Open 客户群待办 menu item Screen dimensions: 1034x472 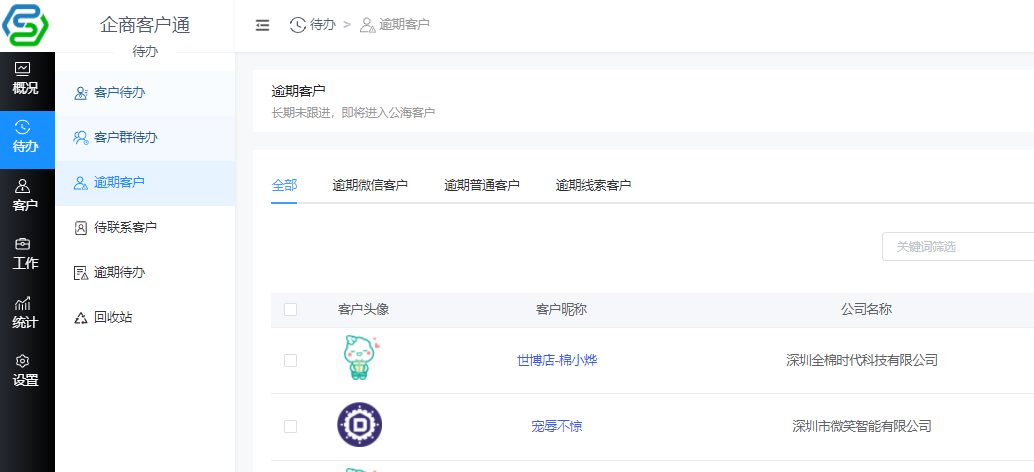[146, 138]
